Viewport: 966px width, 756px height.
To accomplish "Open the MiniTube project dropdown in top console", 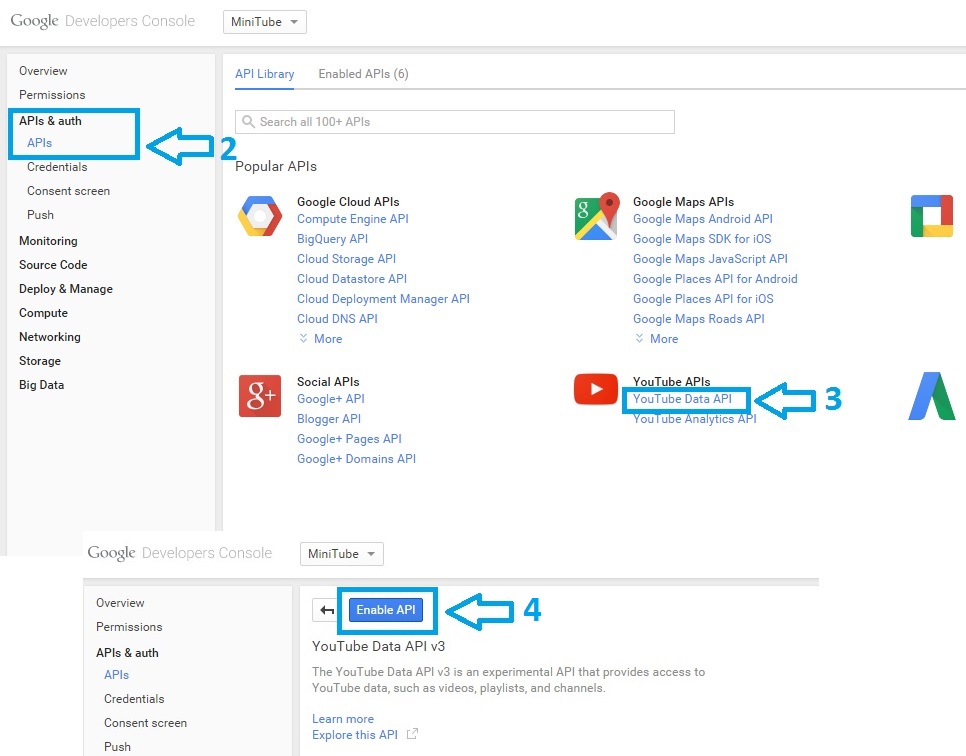I will (264, 22).
